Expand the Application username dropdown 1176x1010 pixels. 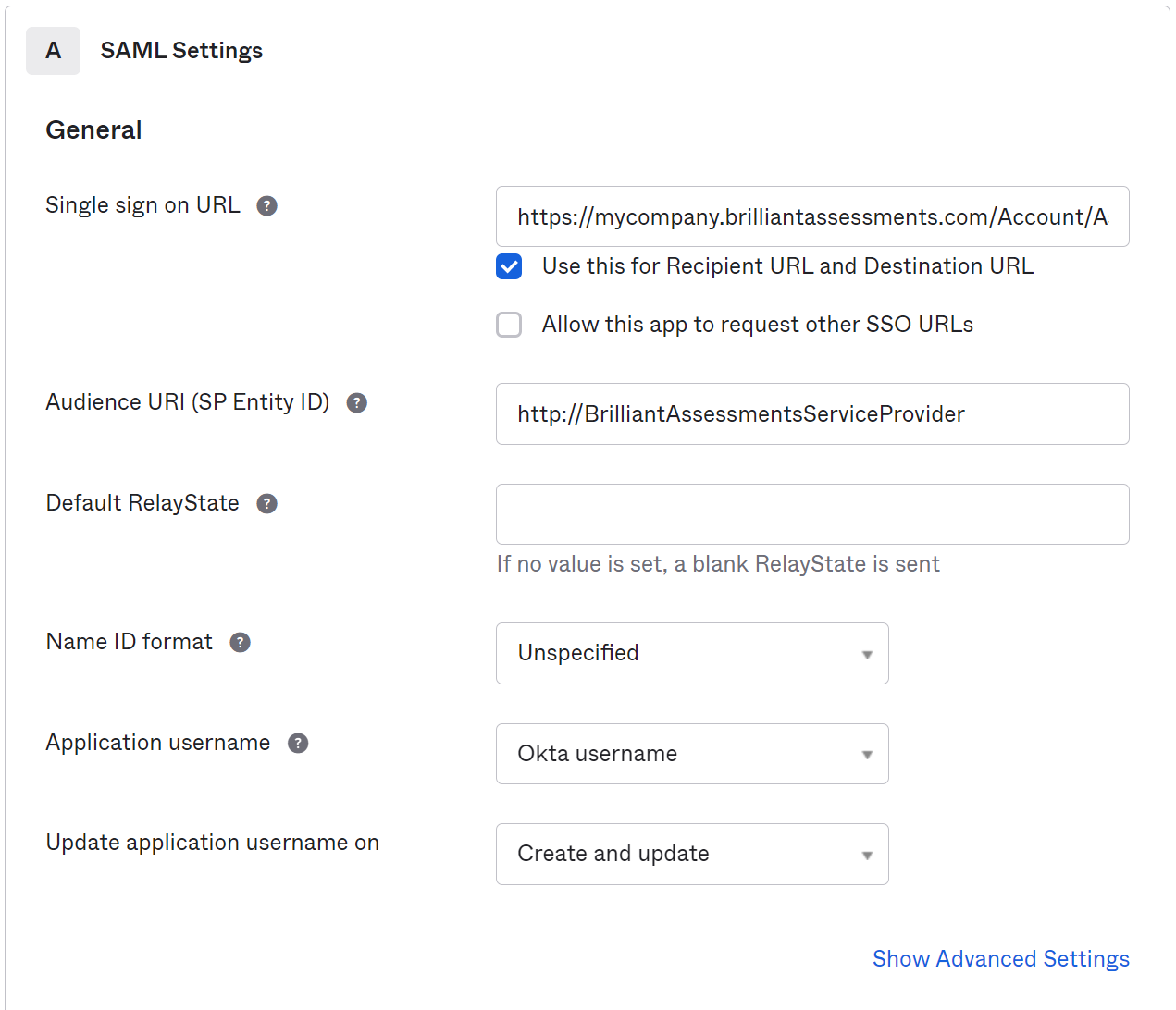[691, 754]
